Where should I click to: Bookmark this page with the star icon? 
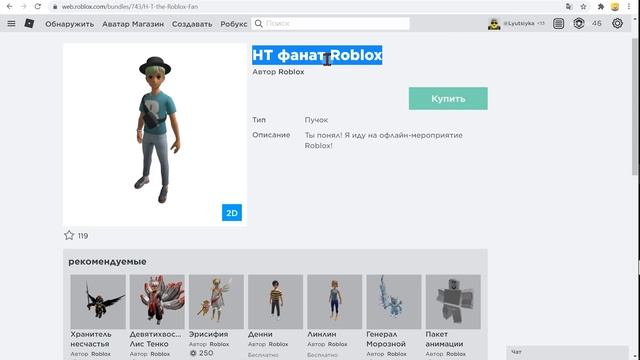pos(584,7)
